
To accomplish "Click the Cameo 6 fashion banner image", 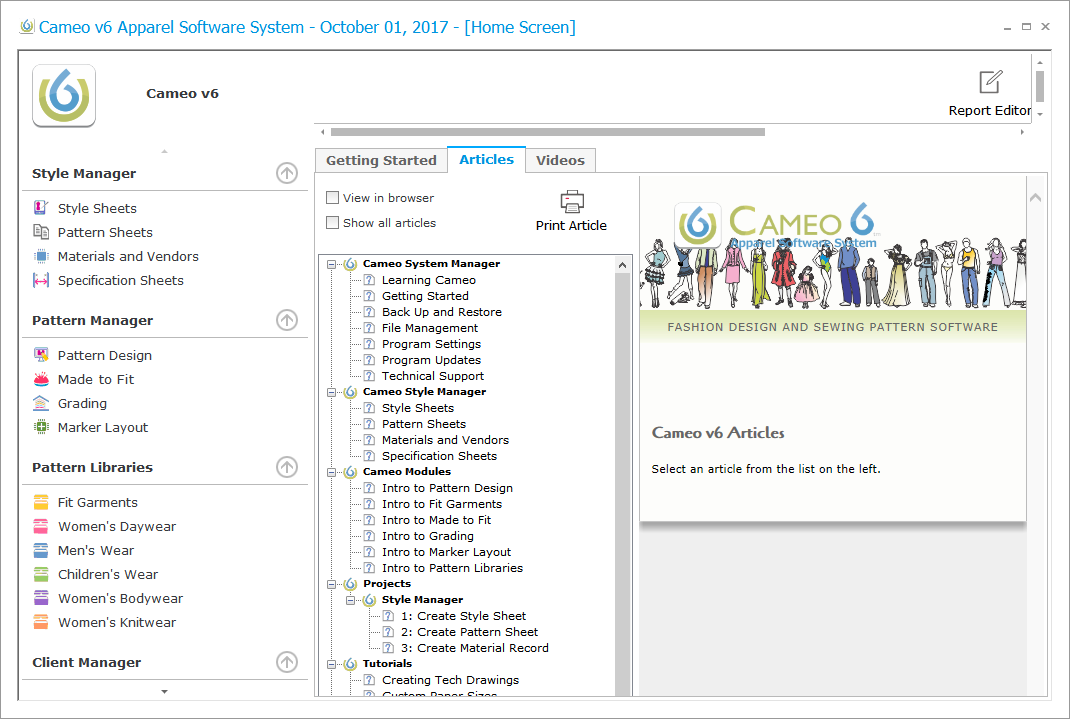I will [833, 259].
